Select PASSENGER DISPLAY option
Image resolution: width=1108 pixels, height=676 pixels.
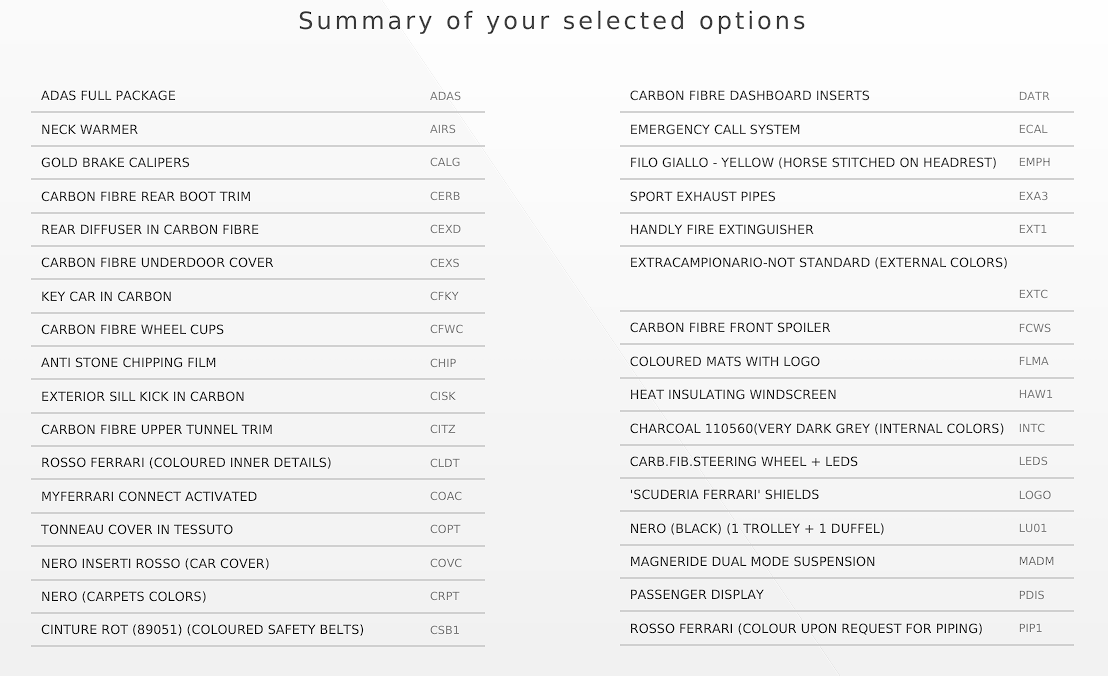pyautogui.click(x=847, y=595)
